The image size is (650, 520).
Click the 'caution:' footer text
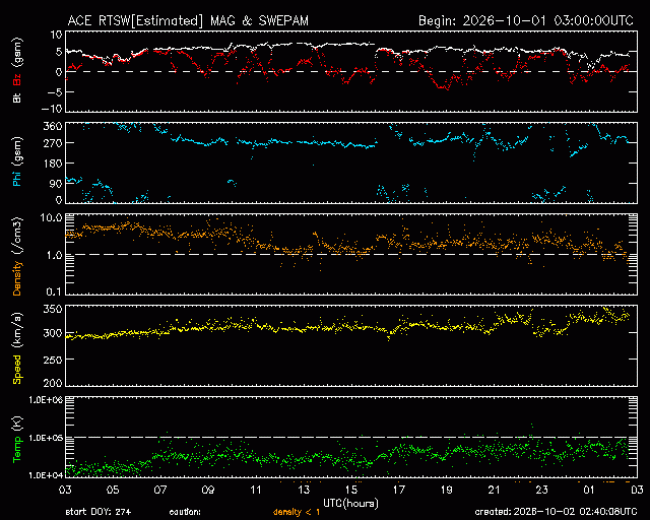tap(185, 512)
